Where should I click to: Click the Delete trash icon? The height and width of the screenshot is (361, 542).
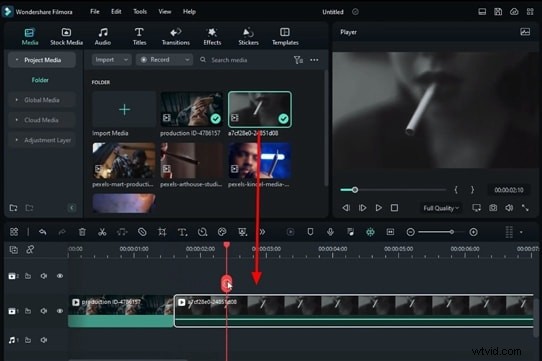click(x=82, y=232)
